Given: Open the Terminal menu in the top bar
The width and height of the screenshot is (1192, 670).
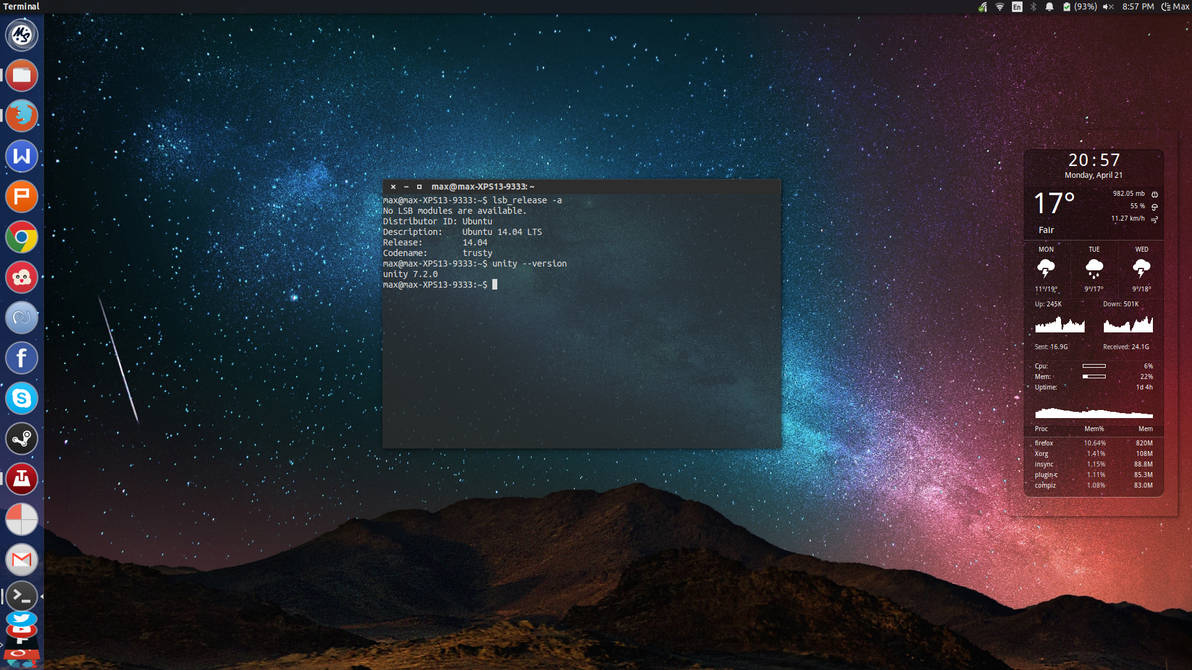Looking at the screenshot, I should pos(22,5).
